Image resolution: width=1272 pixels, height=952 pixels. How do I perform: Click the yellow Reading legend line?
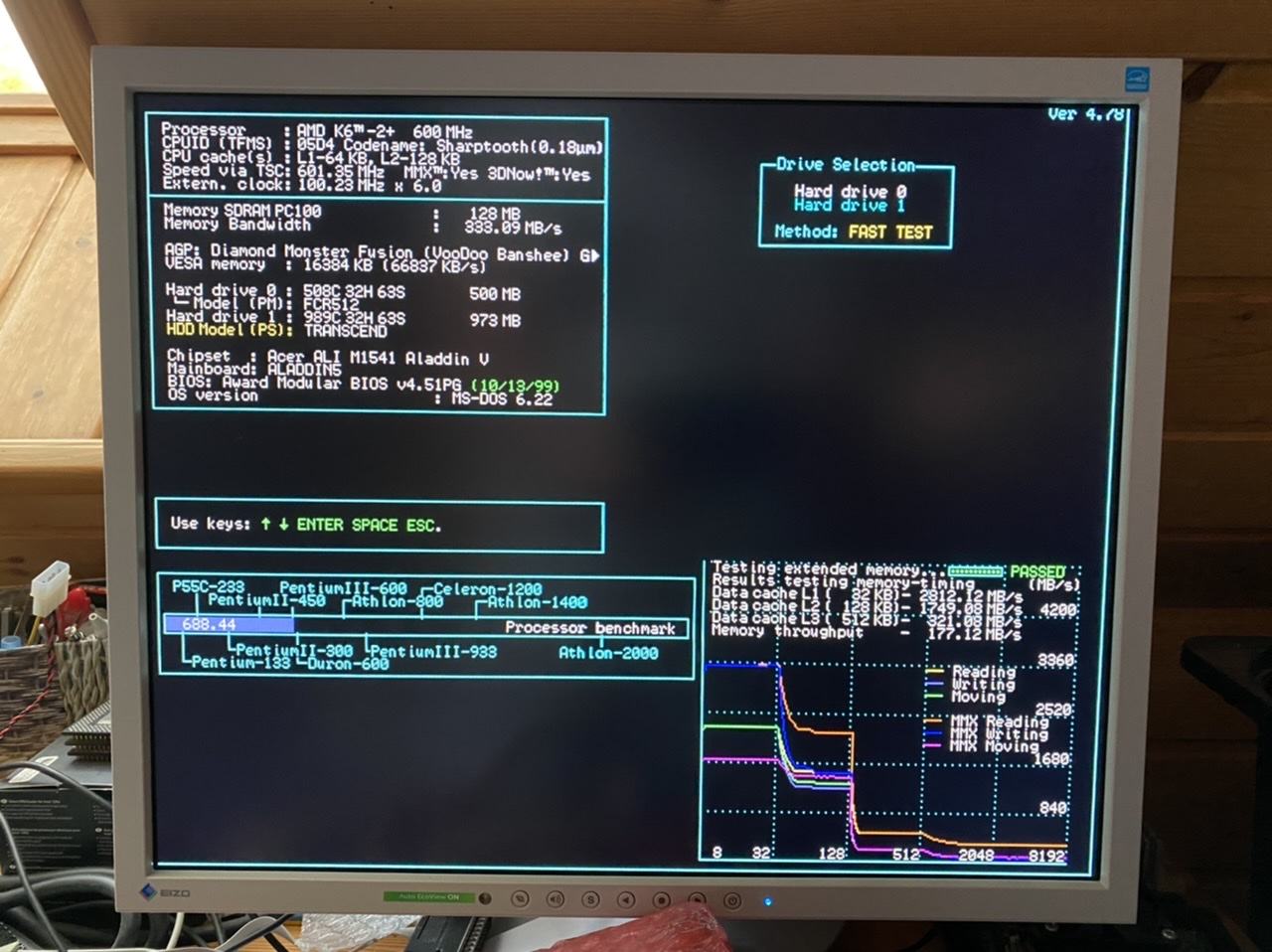(x=933, y=672)
